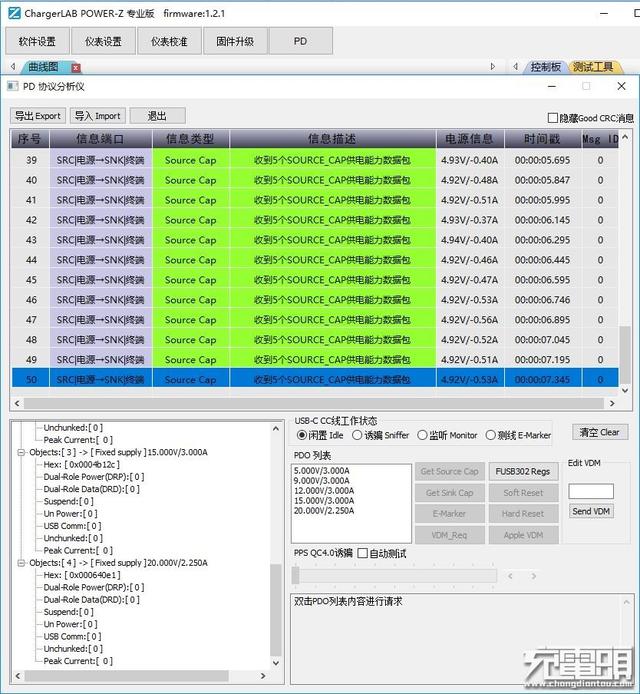Image resolution: width=640 pixels, height=694 pixels.
Task: Select the 闲置 Idle radio button
Action: [301, 435]
